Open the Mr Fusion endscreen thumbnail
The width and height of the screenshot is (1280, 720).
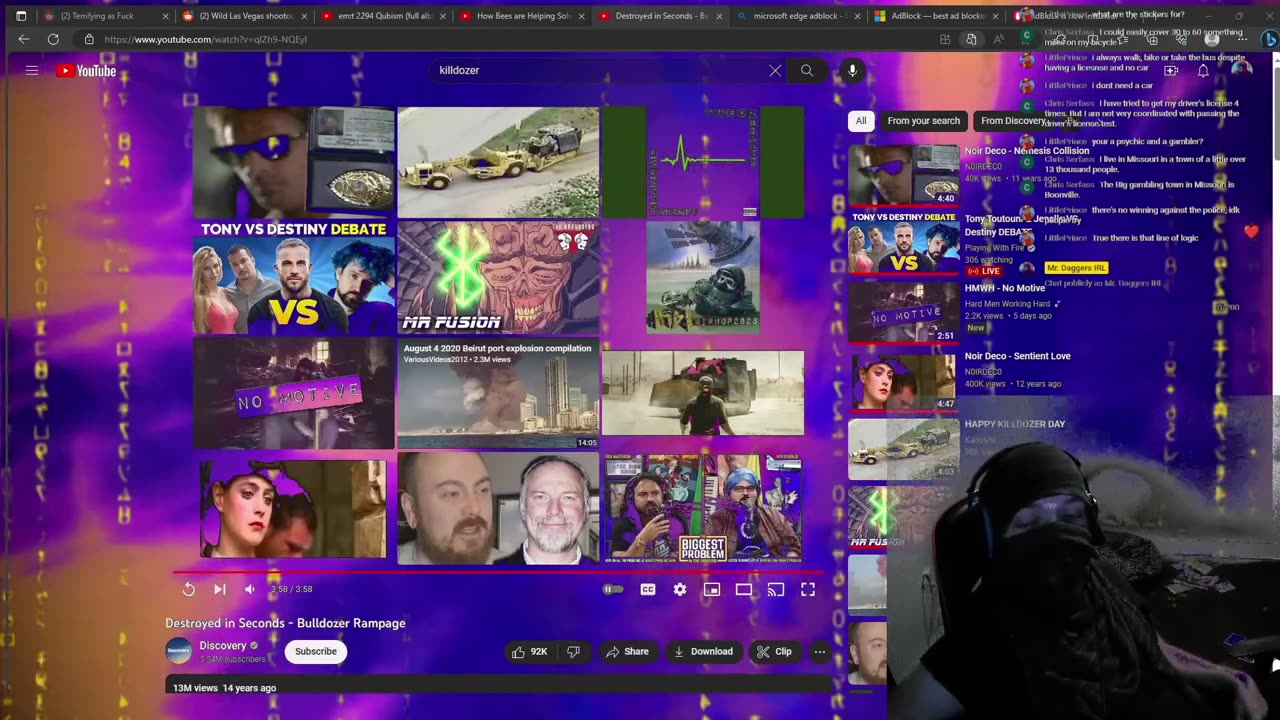[x=498, y=277]
